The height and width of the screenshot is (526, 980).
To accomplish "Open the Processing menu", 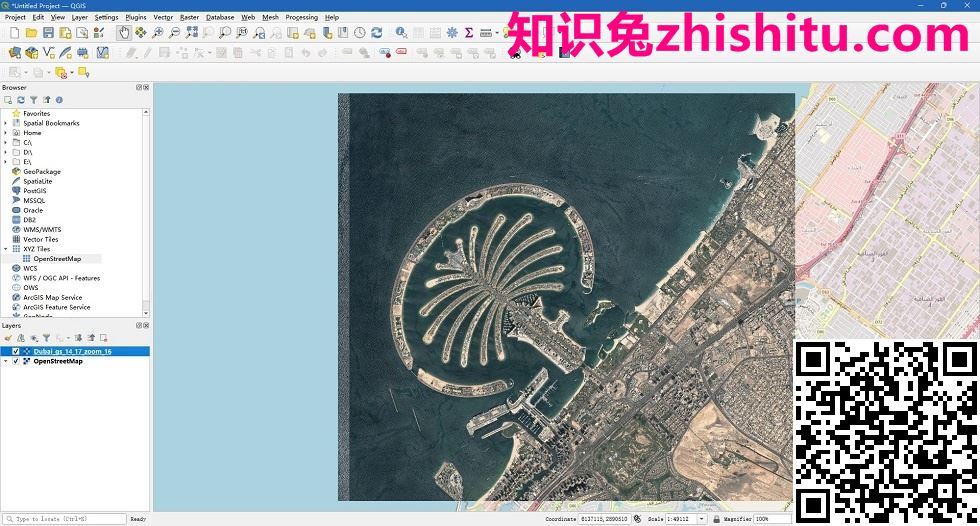I will [302, 17].
